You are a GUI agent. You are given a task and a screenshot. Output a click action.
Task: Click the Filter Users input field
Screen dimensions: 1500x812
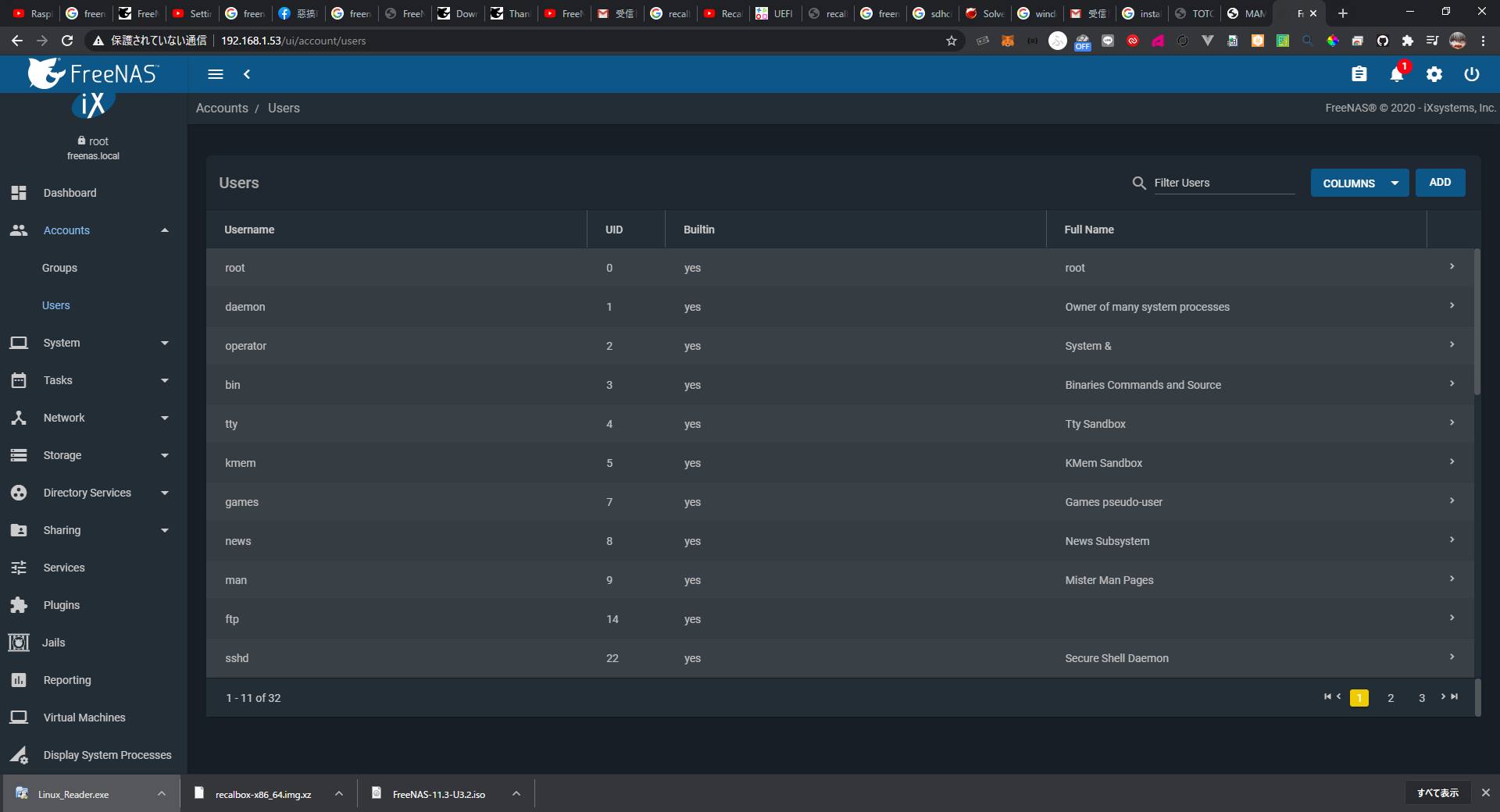(1223, 183)
